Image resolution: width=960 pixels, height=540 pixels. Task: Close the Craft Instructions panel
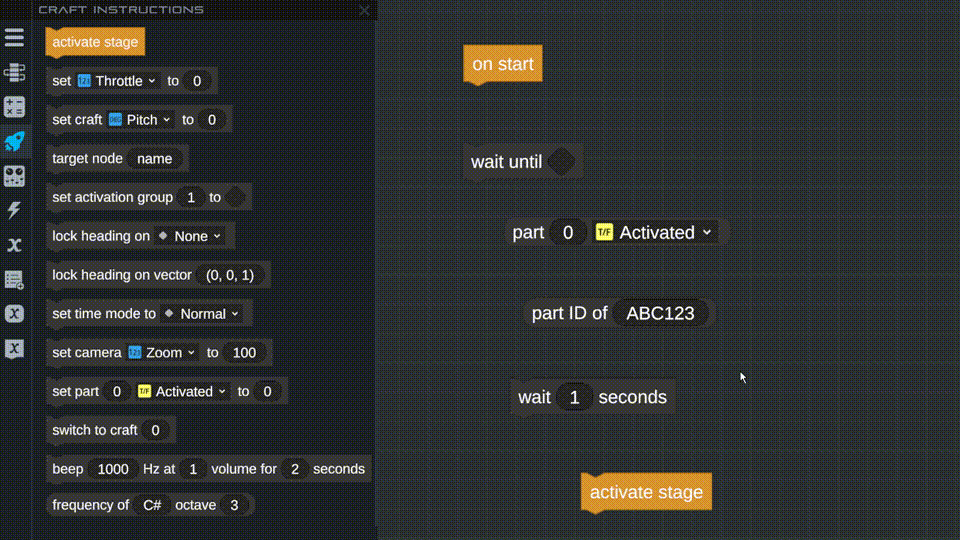click(x=364, y=10)
